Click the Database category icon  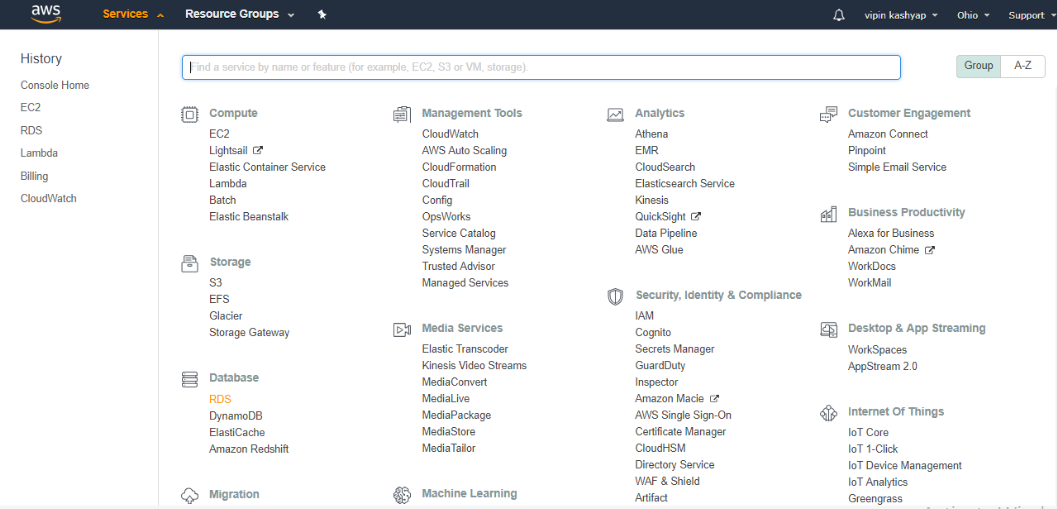[189, 379]
